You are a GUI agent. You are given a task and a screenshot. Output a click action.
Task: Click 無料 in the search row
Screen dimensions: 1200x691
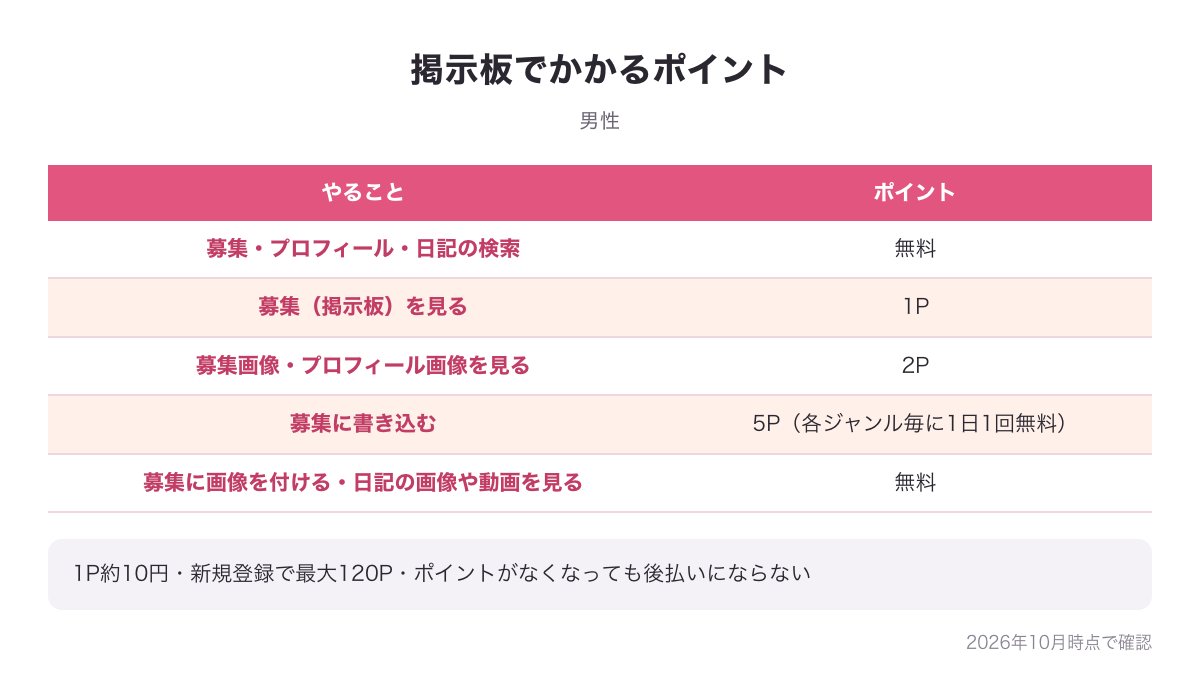point(915,250)
